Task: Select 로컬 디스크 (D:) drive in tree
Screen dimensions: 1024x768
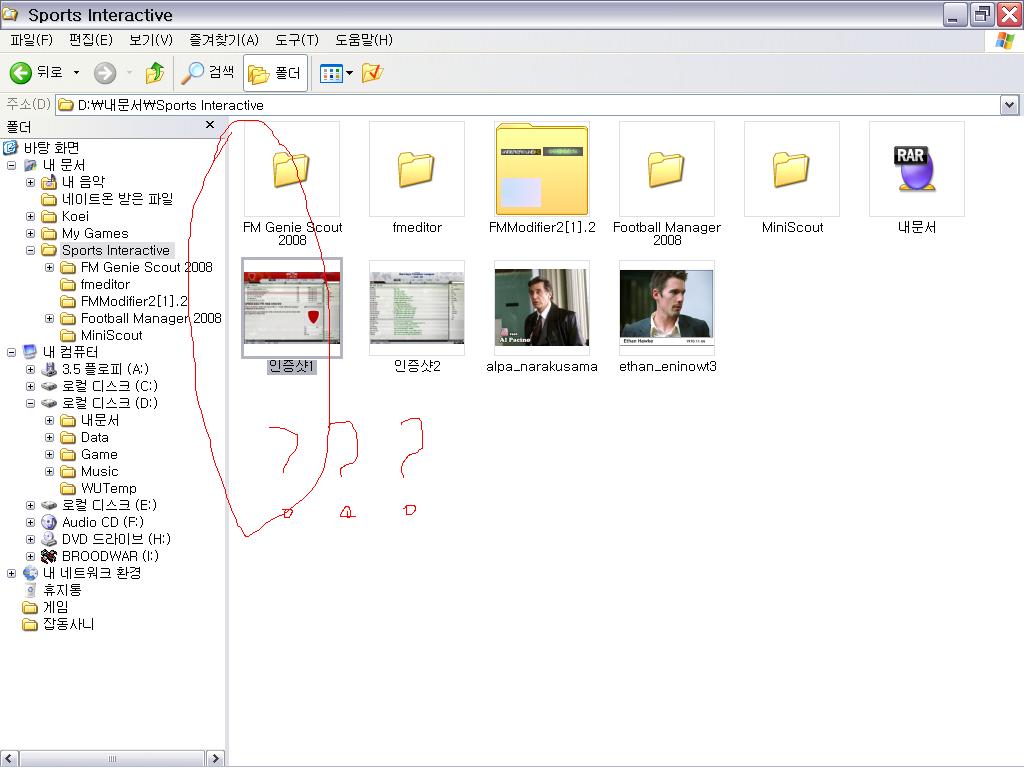Action: 110,403
